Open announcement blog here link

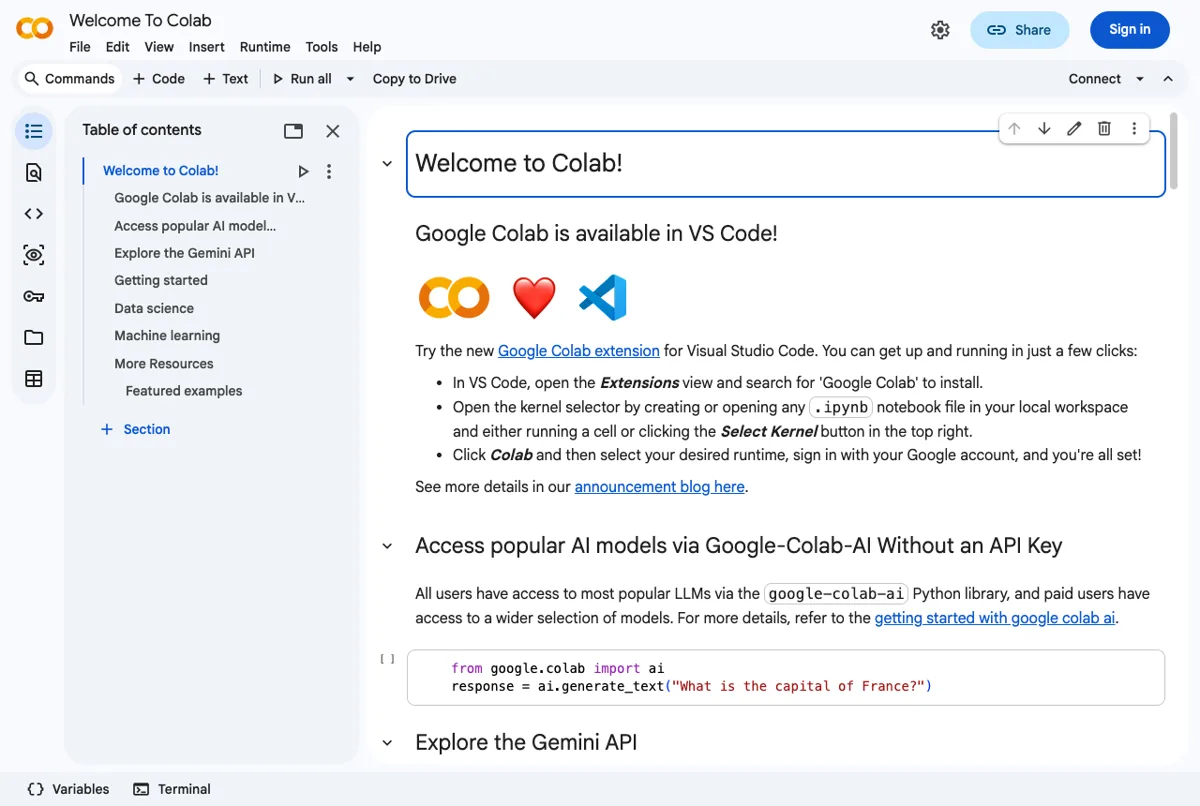tap(660, 487)
